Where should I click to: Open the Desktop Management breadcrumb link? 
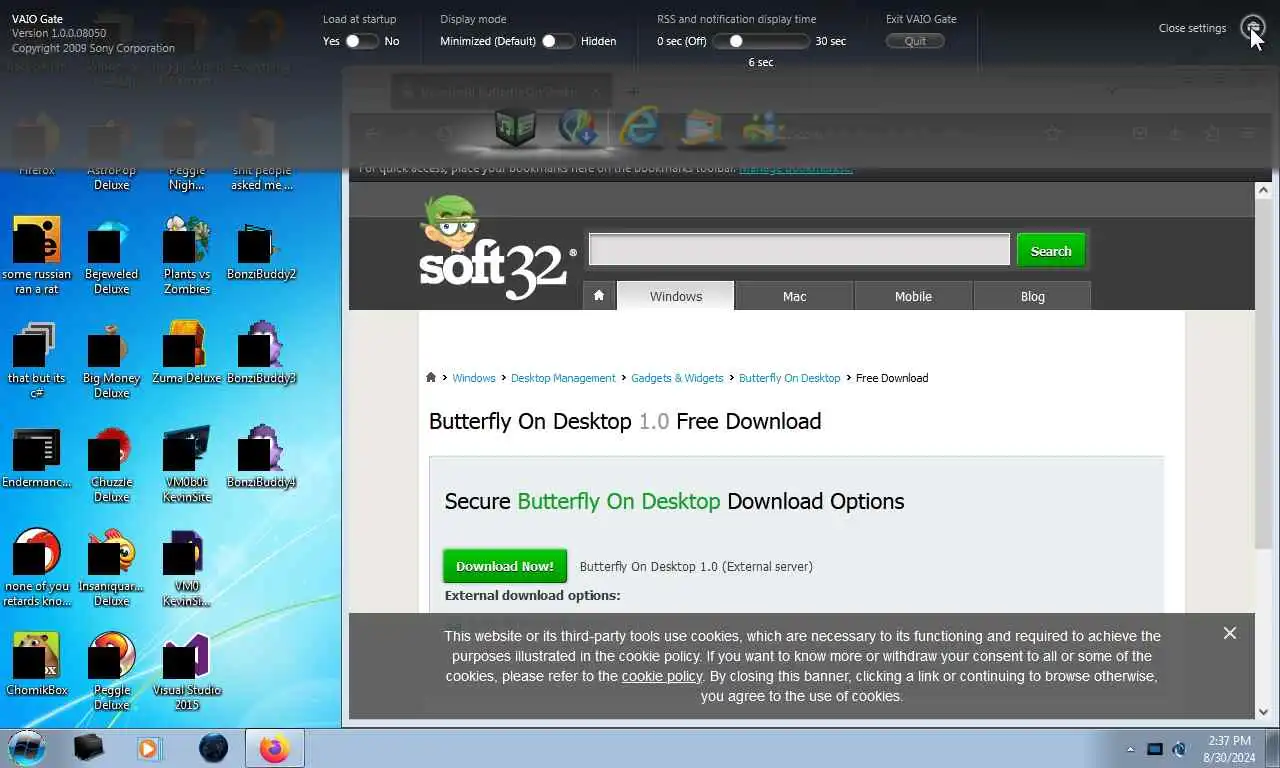click(x=563, y=378)
